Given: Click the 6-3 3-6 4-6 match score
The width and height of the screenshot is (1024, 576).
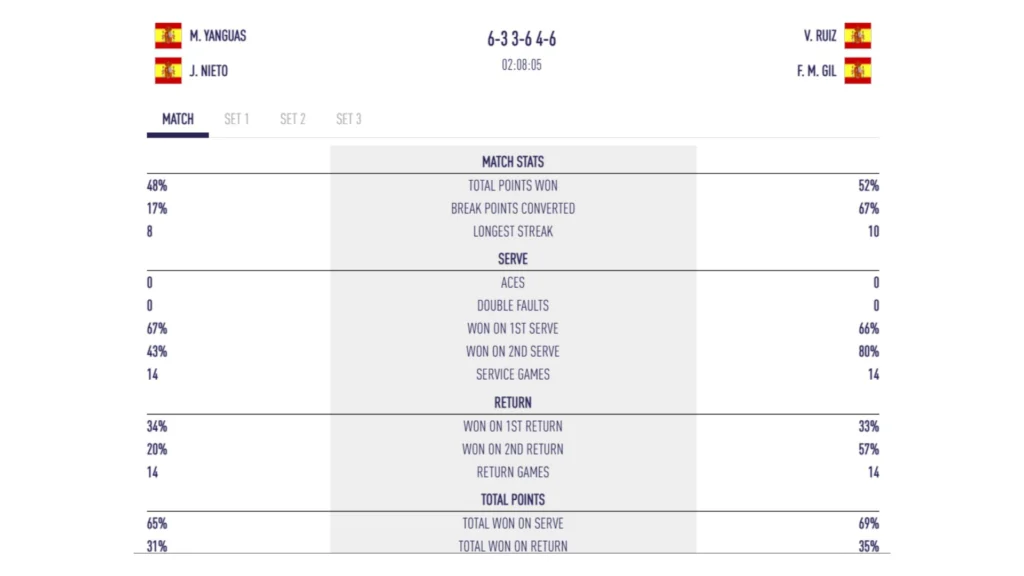Looking at the screenshot, I should (x=522, y=39).
